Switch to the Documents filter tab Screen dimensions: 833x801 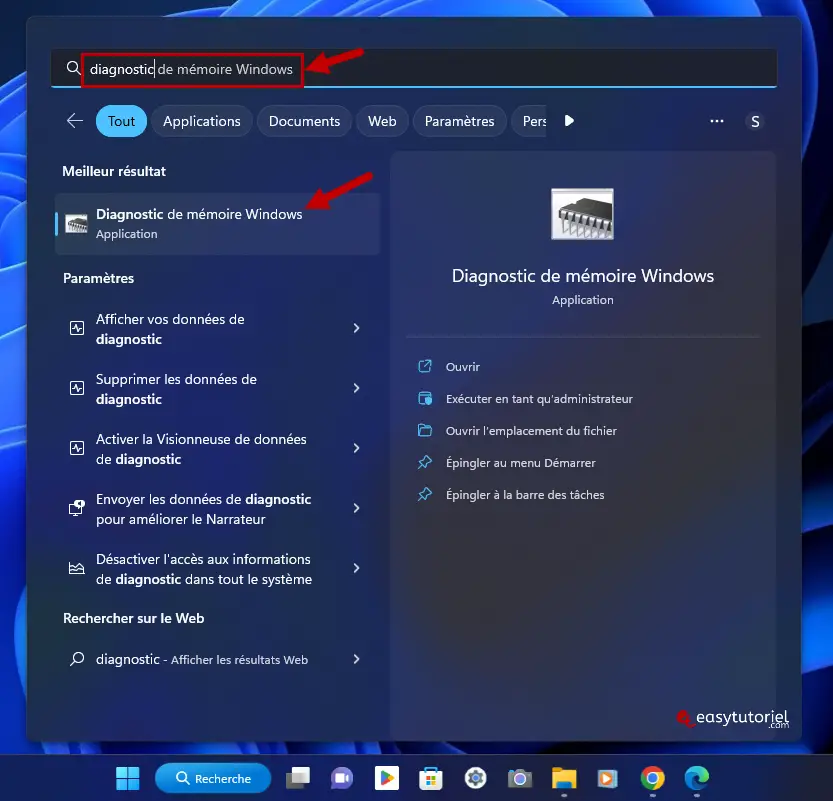[304, 121]
